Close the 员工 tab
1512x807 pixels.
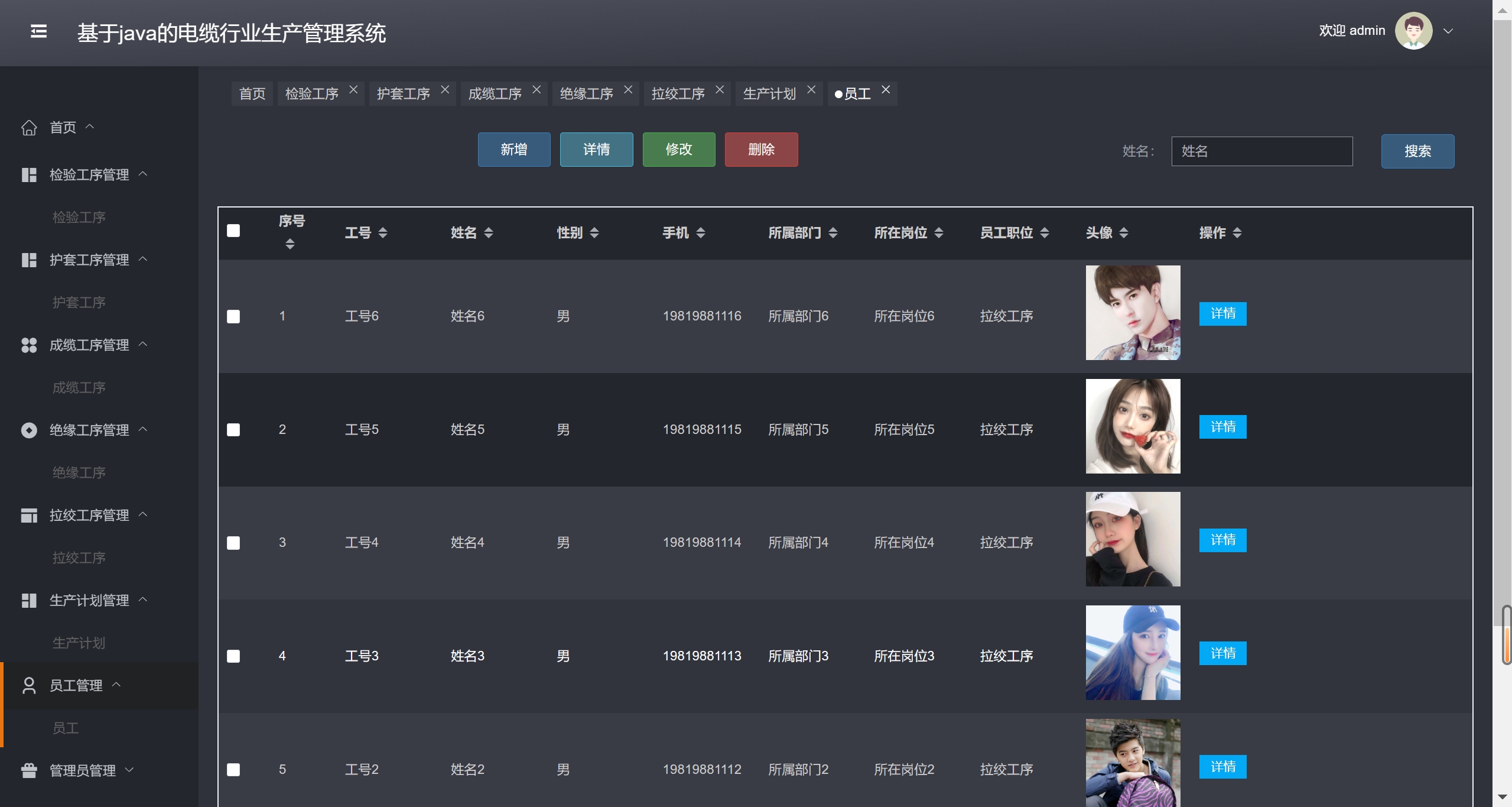[x=886, y=89]
